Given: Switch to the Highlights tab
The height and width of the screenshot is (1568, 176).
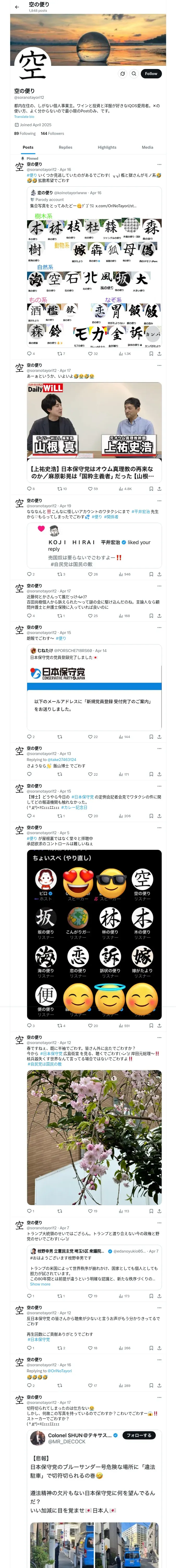Looking at the screenshot, I should point(107,147).
